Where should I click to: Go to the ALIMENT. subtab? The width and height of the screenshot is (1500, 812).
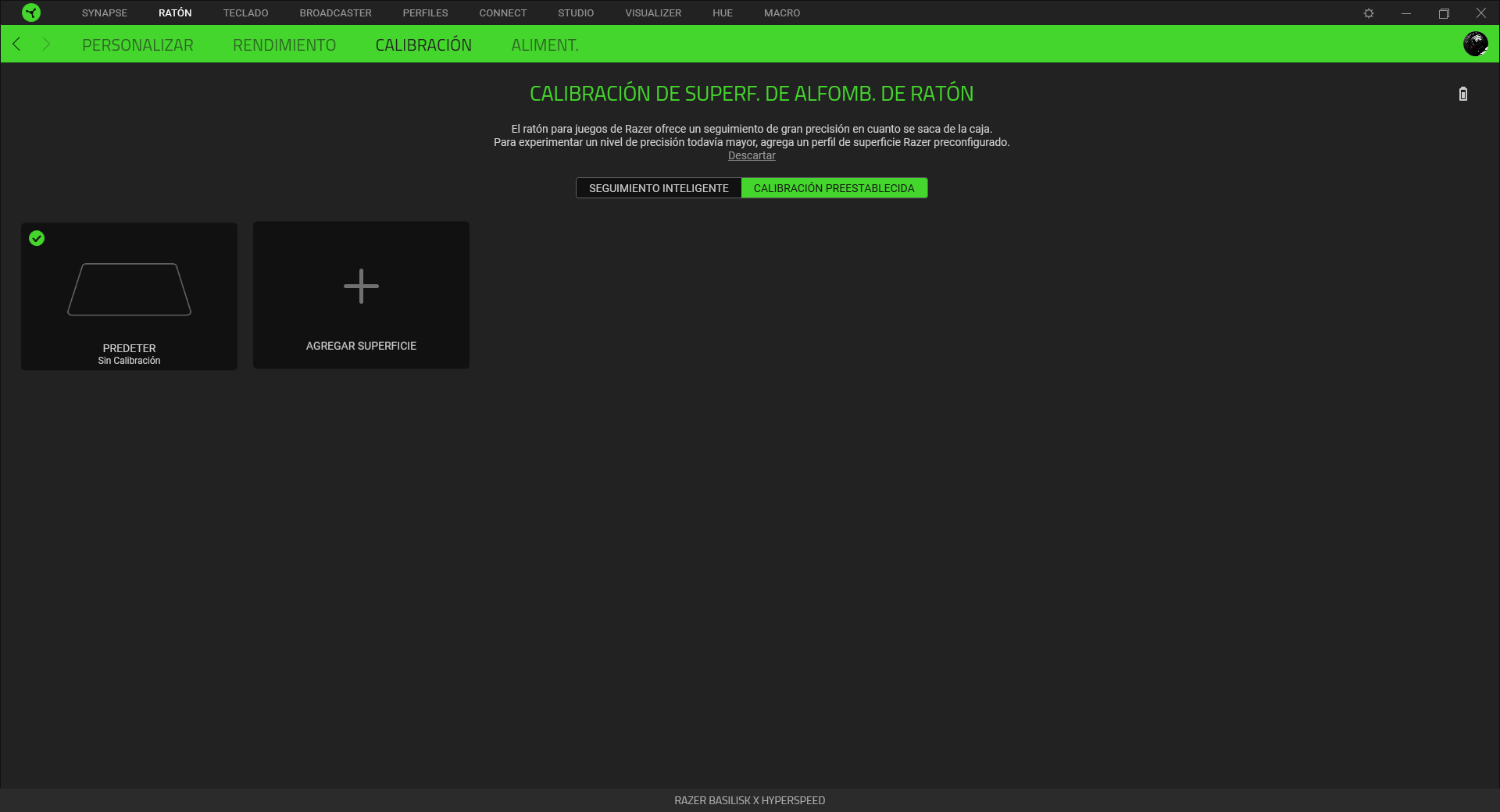(545, 45)
